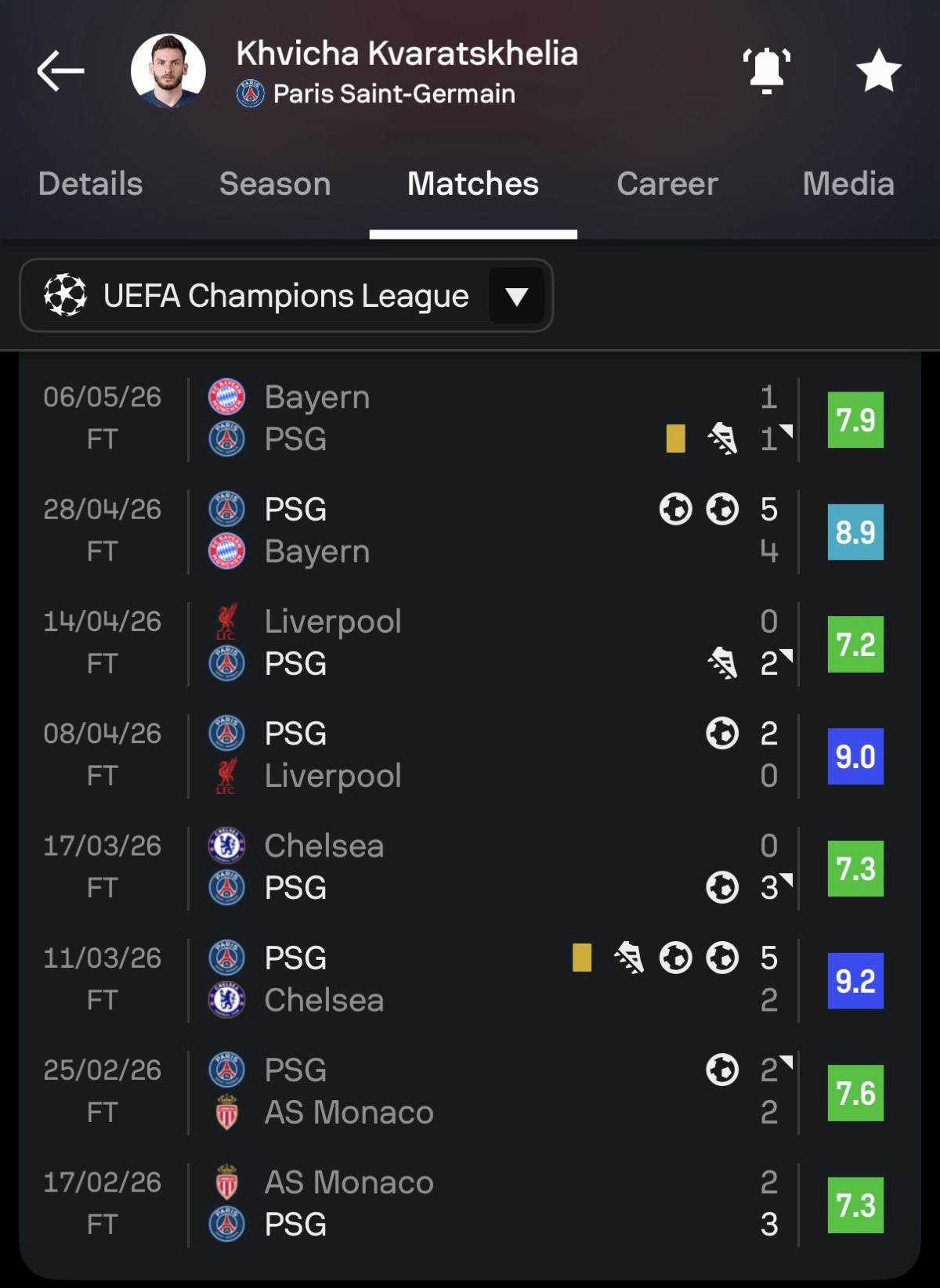Switch to the Details tab
The width and height of the screenshot is (940, 1288).
click(x=90, y=184)
